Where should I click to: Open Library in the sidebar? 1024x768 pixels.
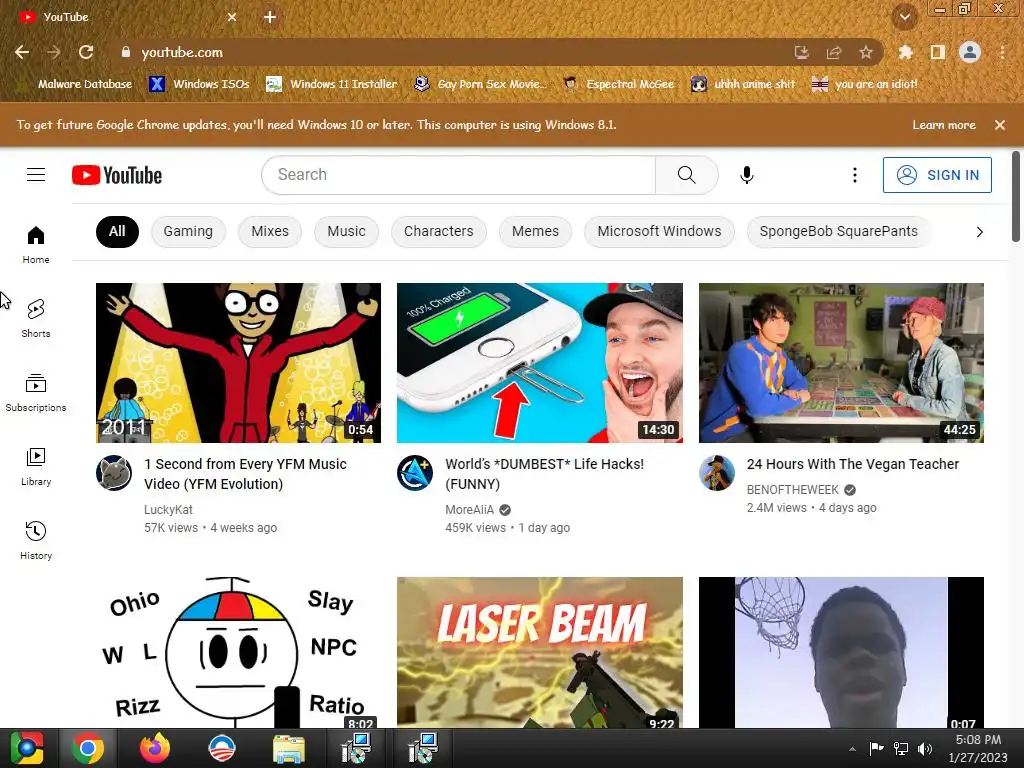click(36, 466)
